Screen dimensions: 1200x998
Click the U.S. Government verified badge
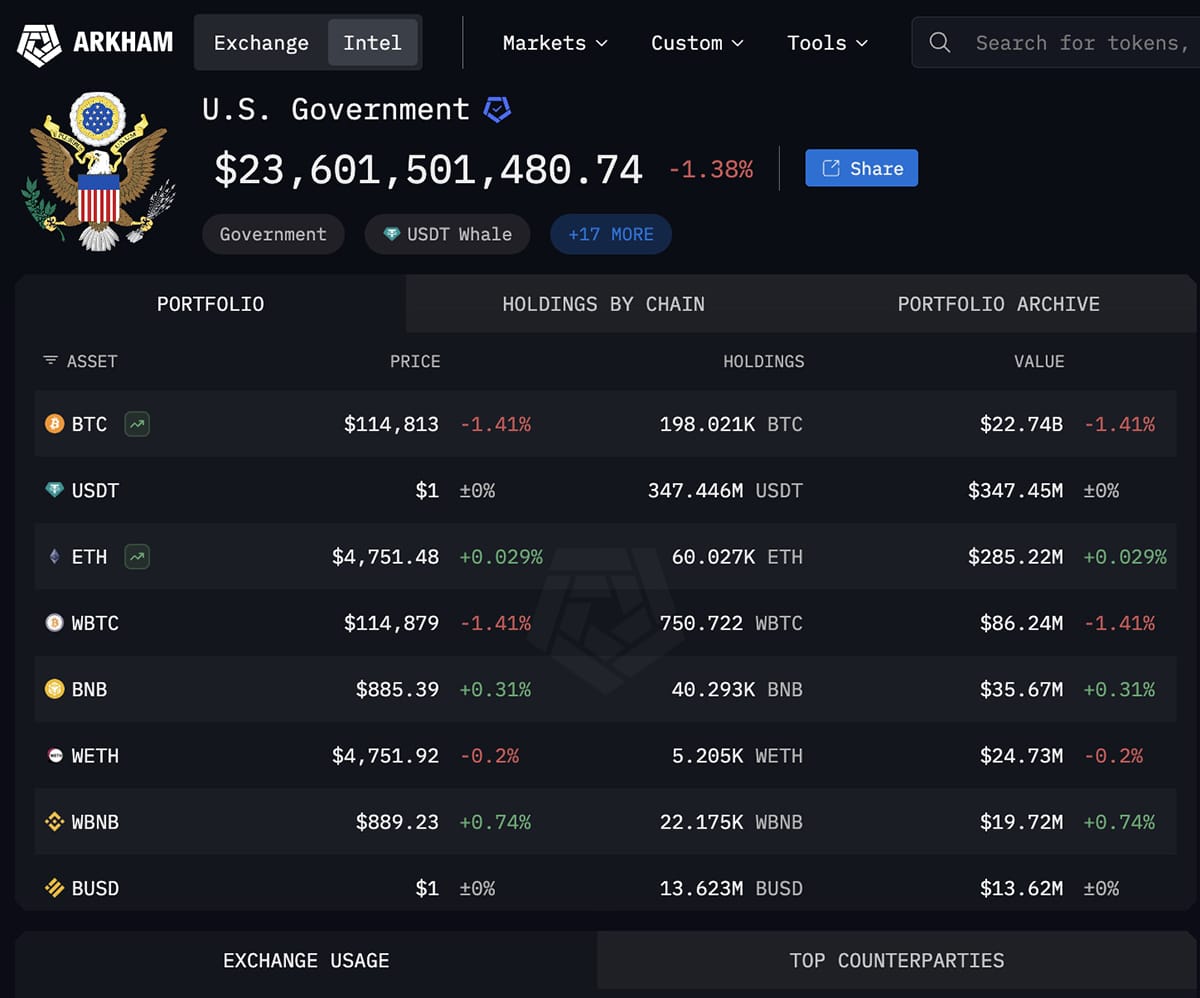click(497, 109)
